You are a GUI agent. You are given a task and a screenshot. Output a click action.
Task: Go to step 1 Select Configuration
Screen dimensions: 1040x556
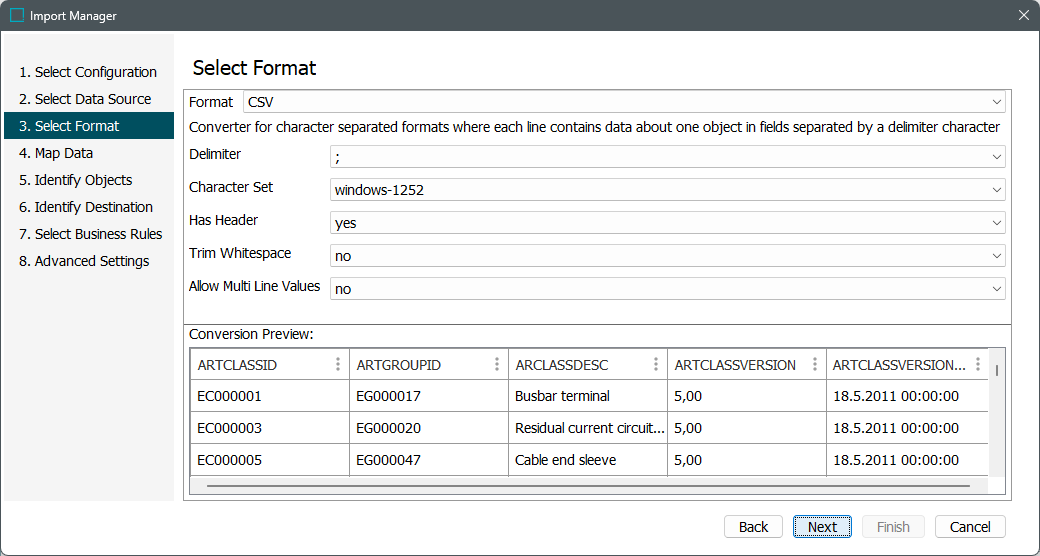[x=88, y=72]
